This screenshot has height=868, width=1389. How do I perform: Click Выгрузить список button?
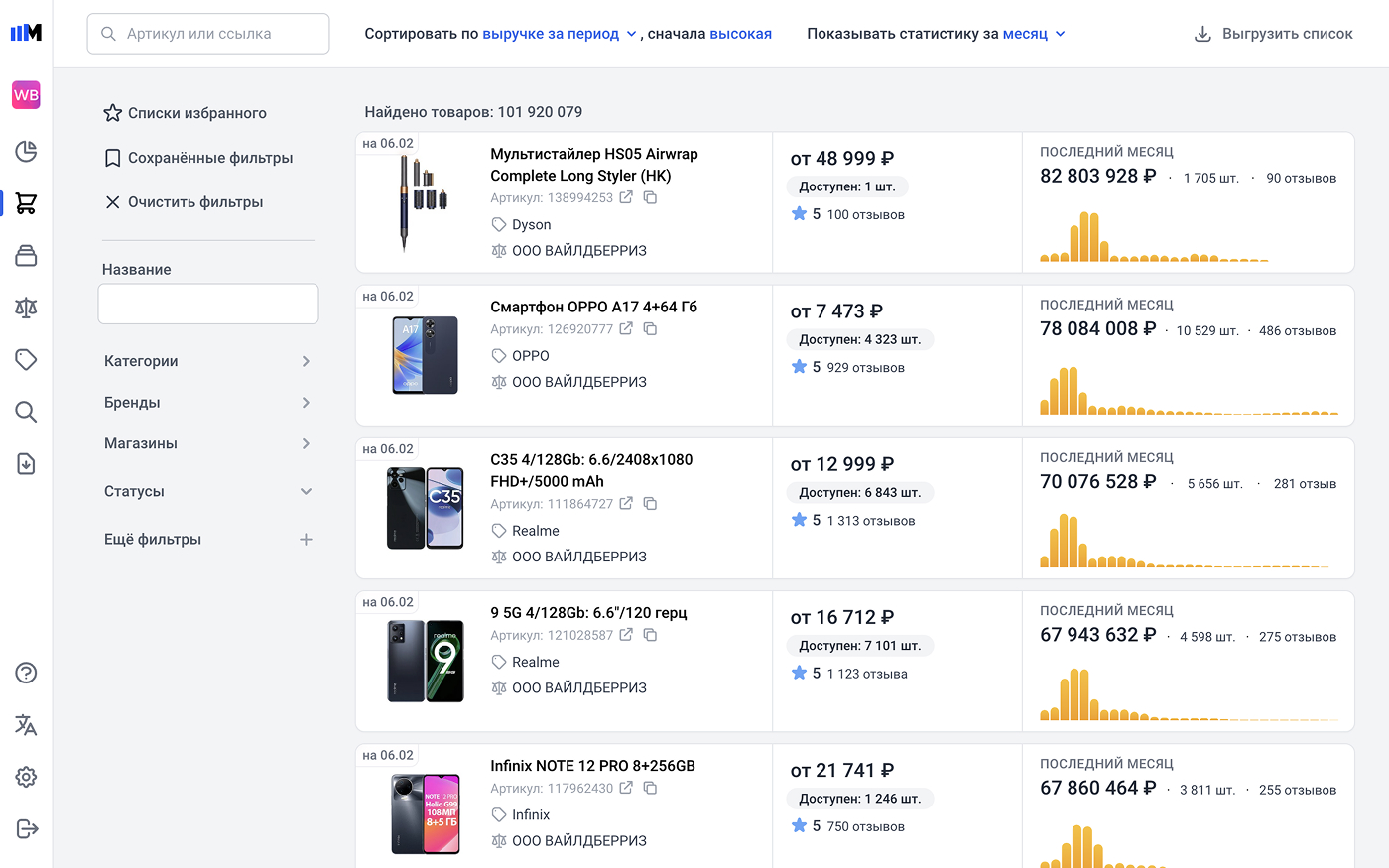1273,34
